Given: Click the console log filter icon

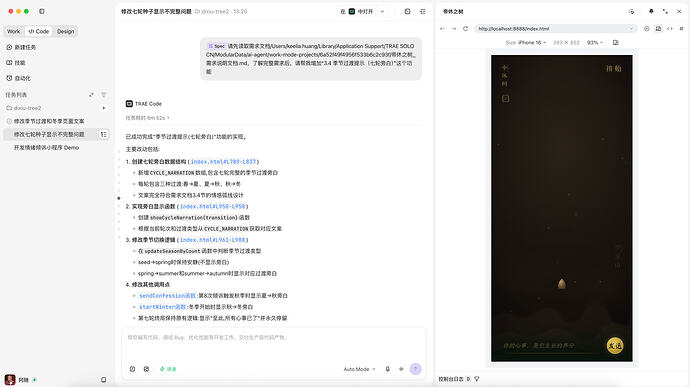Looking at the screenshot, I should (x=477, y=379).
